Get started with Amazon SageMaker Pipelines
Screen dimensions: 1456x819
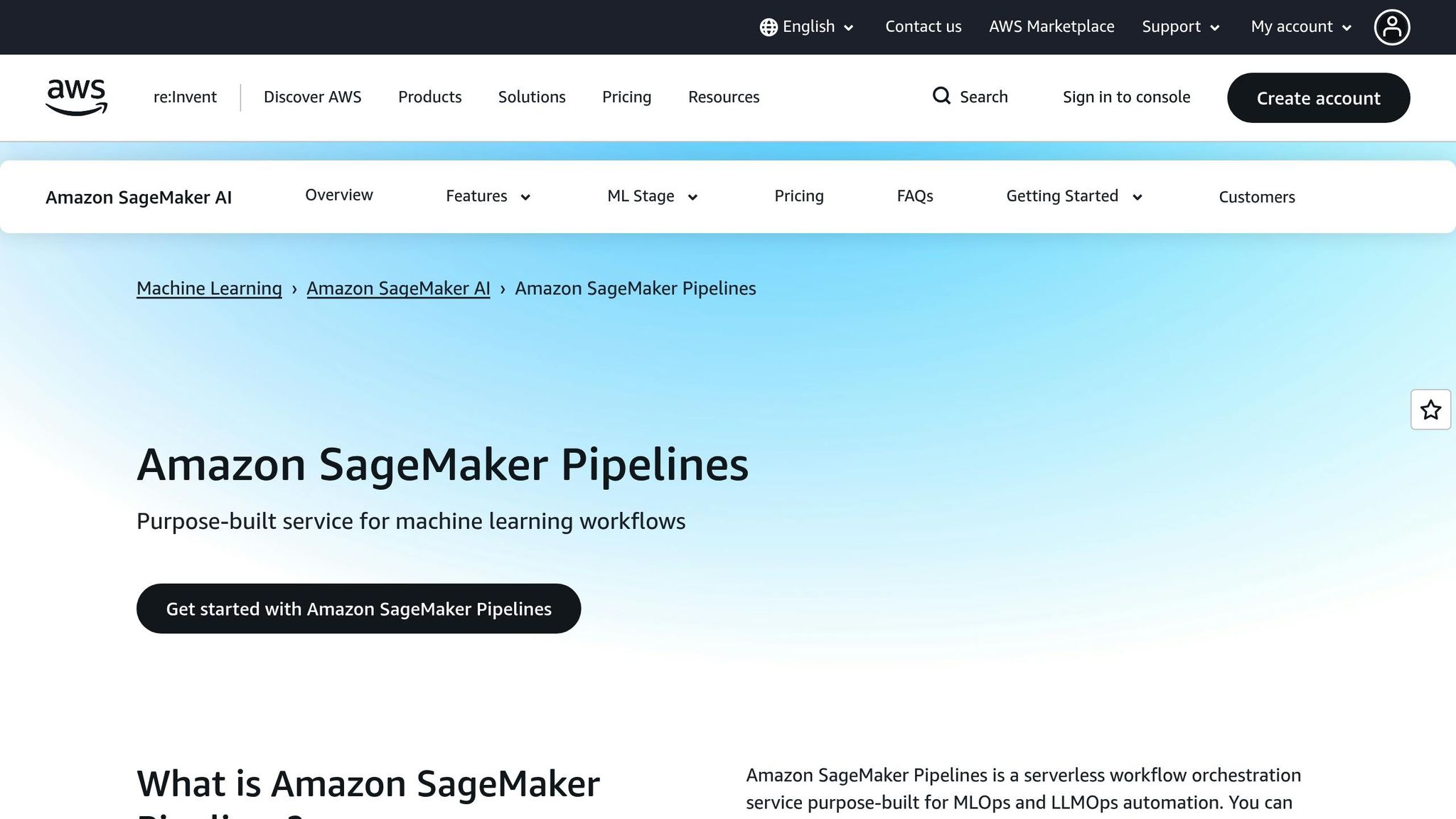tap(358, 609)
